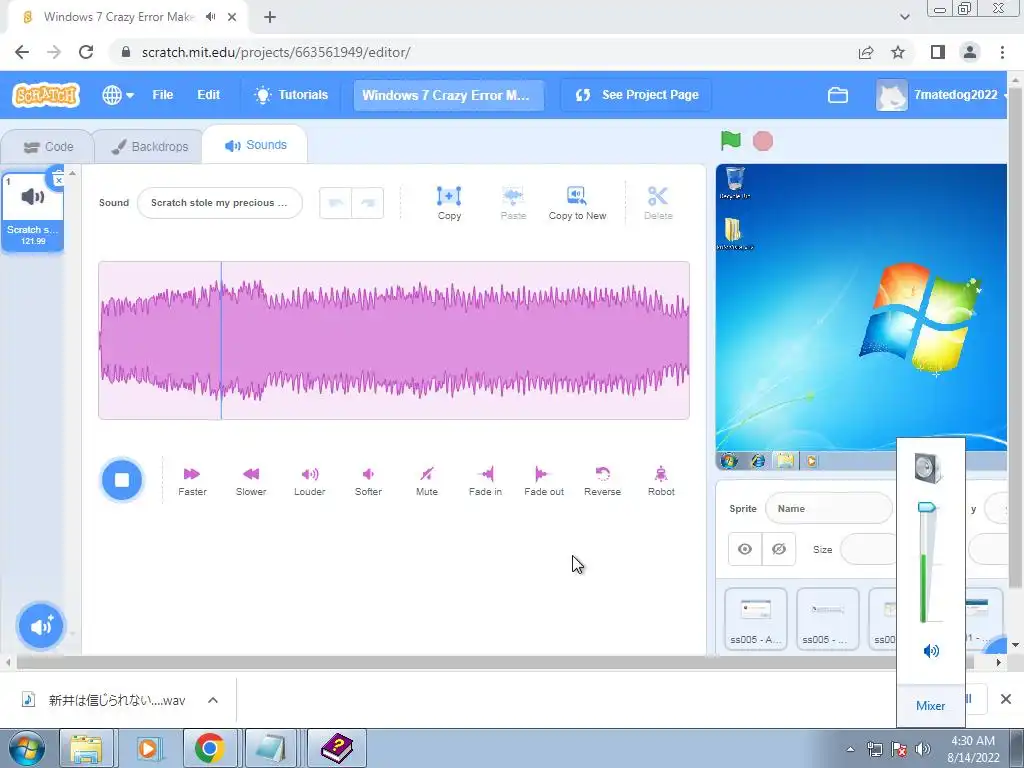Apply the Slower effect
Image resolution: width=1024 pixels, height=768 pixels.
click(x=251, y=481)
